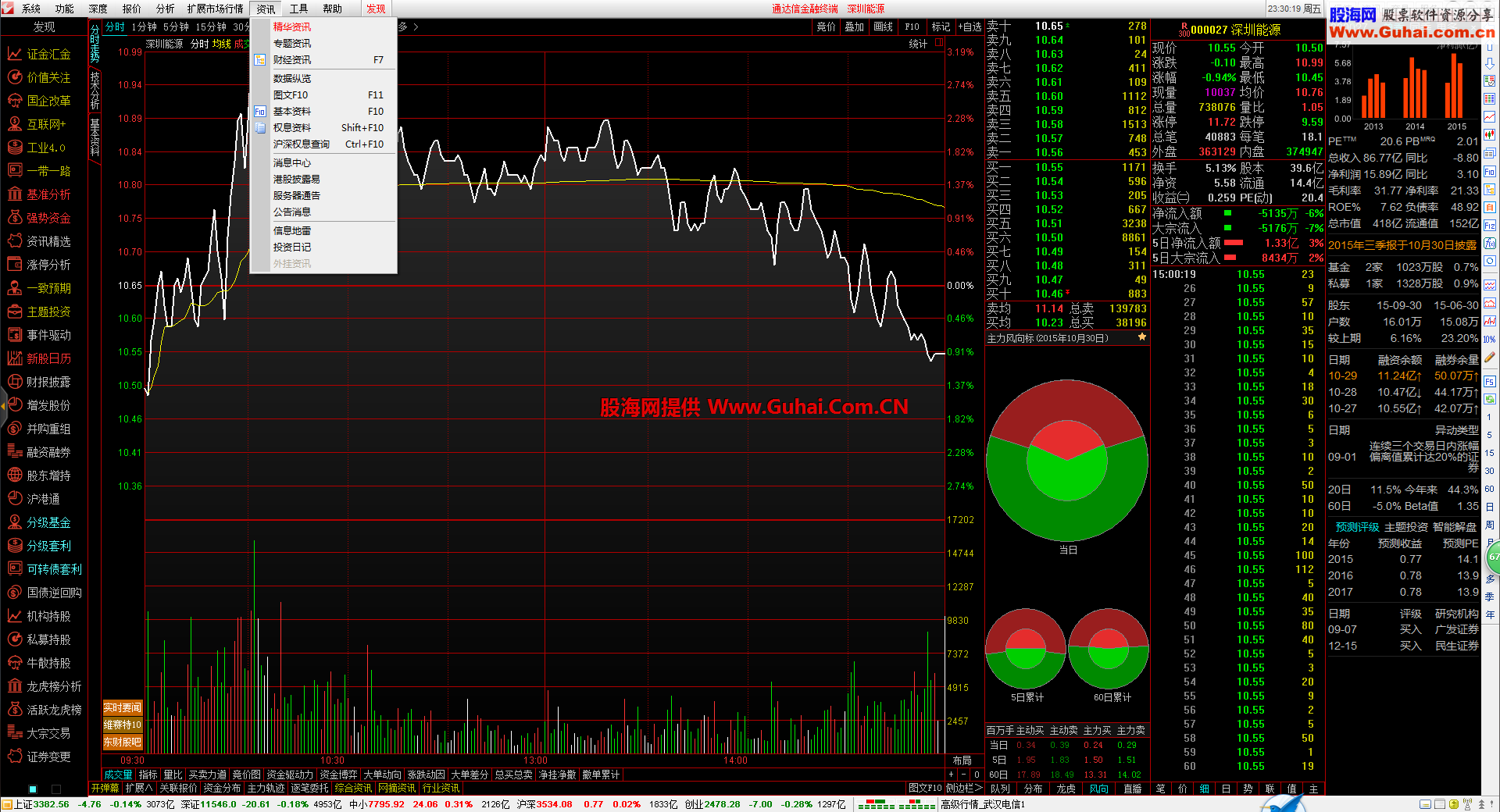Open 融资融券 in the left sidebar

pyautogui.click(x=39, y=452)
